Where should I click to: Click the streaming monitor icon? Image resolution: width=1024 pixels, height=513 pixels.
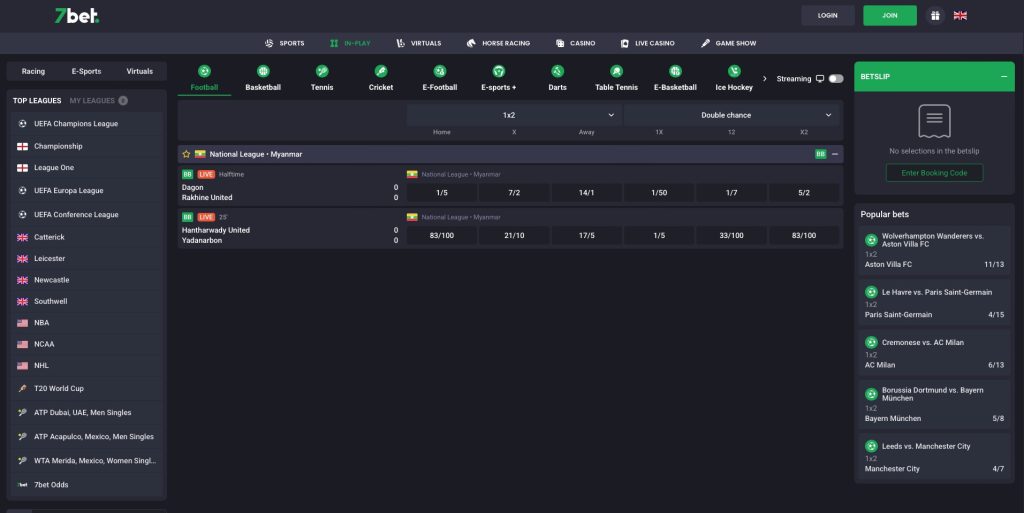pyautogui.click(x=820, y=79)
